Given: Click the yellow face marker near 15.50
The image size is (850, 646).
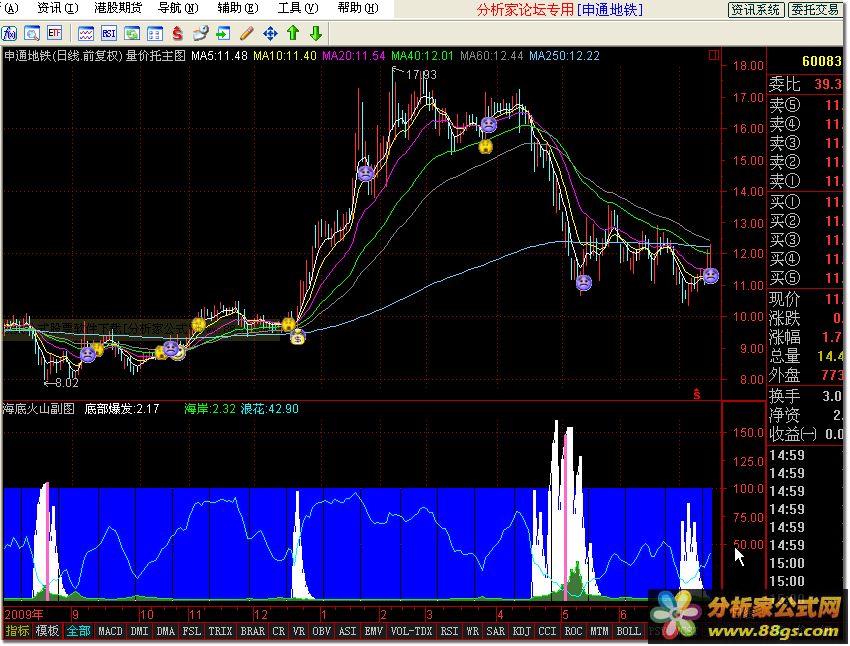Looking at the screenshot, I should coord(486,146).
